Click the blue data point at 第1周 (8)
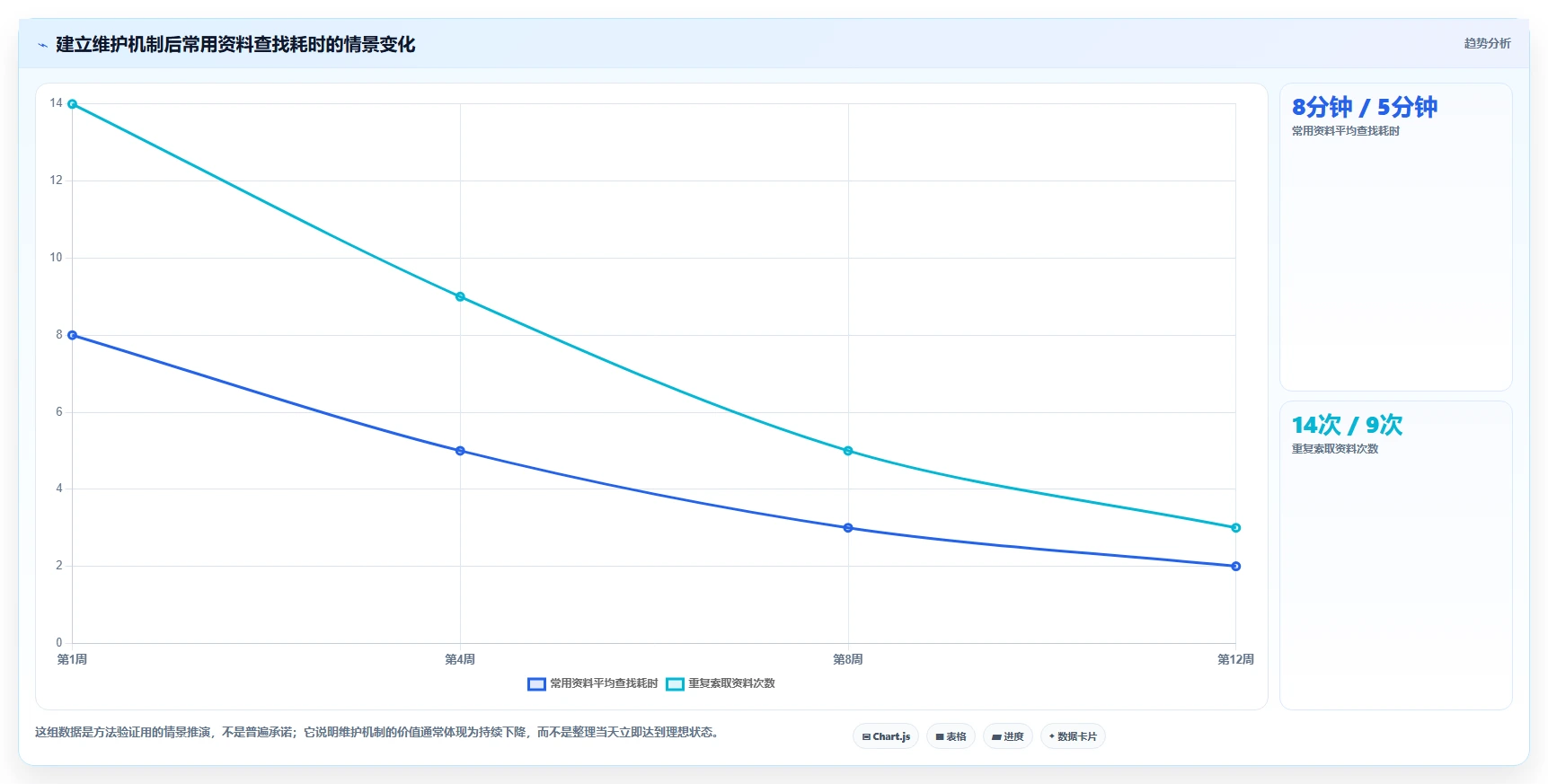 click(x=73, y=335)
